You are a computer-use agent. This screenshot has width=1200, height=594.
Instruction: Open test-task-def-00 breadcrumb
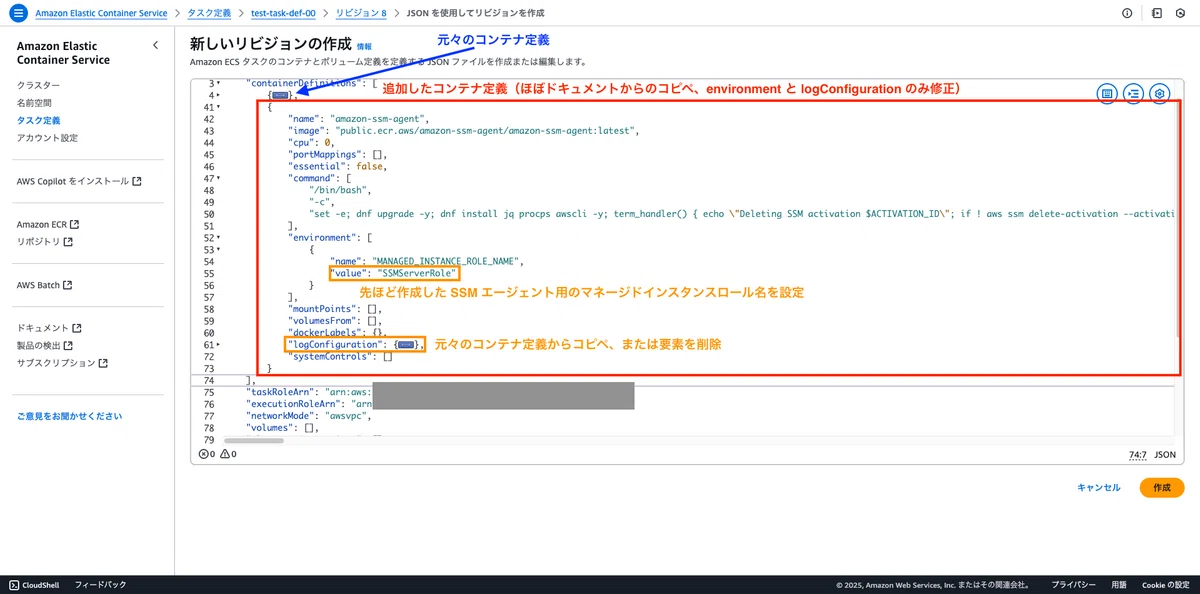(x=283, y=14)
